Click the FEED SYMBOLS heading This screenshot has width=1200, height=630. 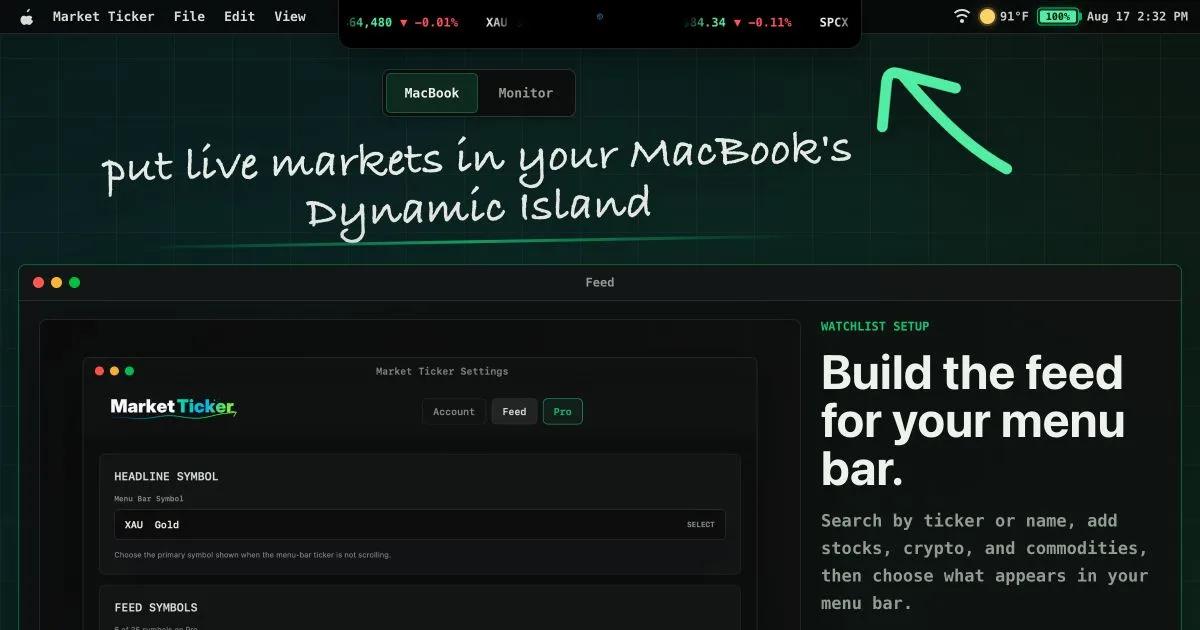pyautogui.click(x=156, y=608)
